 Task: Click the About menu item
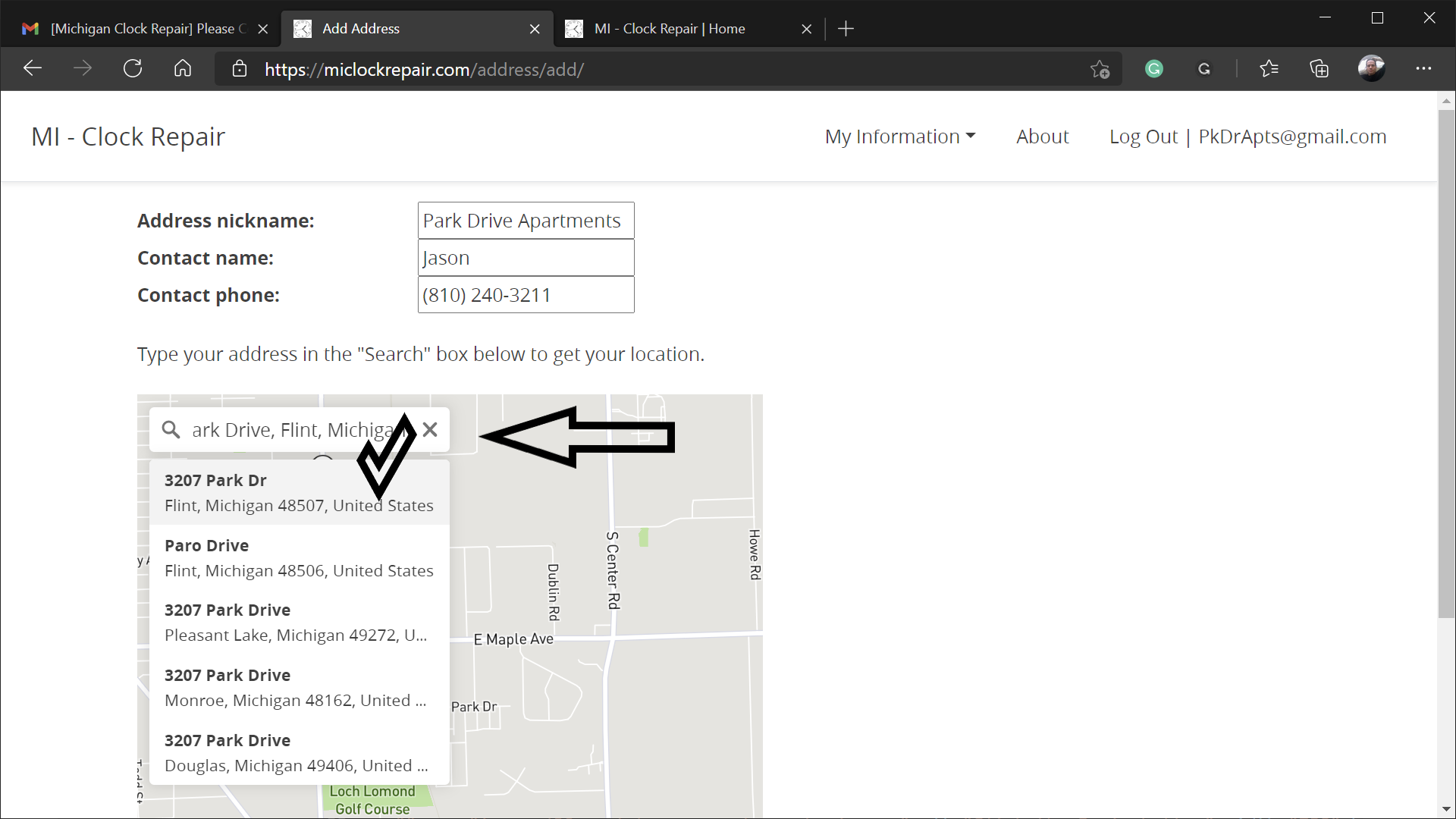coord(1042,136)
